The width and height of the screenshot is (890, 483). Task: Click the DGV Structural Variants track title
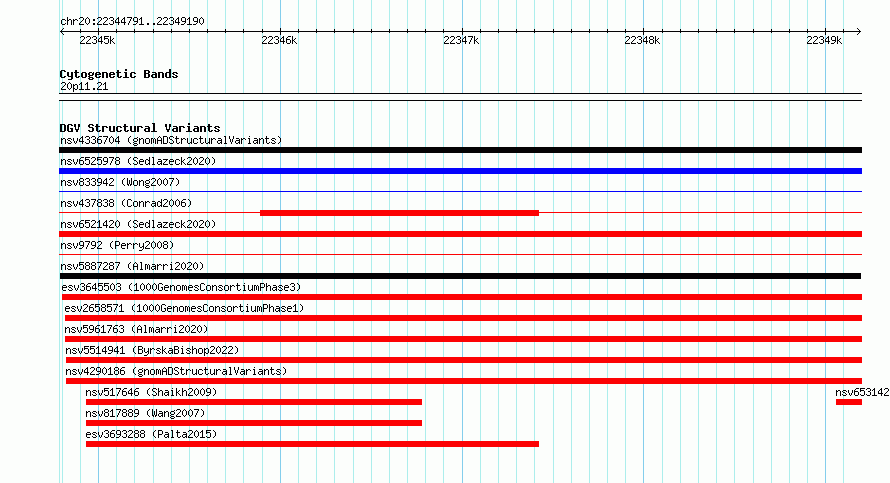point(140,128)
